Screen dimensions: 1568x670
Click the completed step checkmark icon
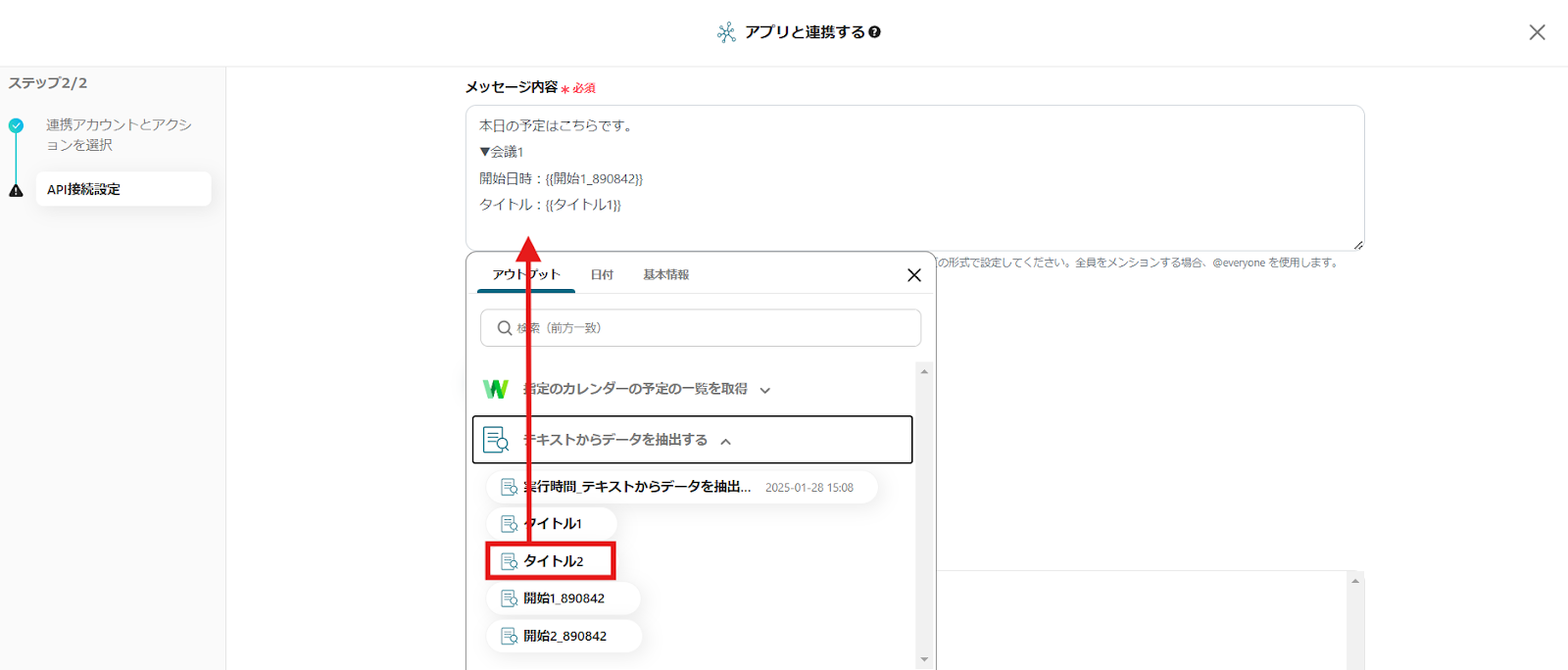click(x=16, y=125)
